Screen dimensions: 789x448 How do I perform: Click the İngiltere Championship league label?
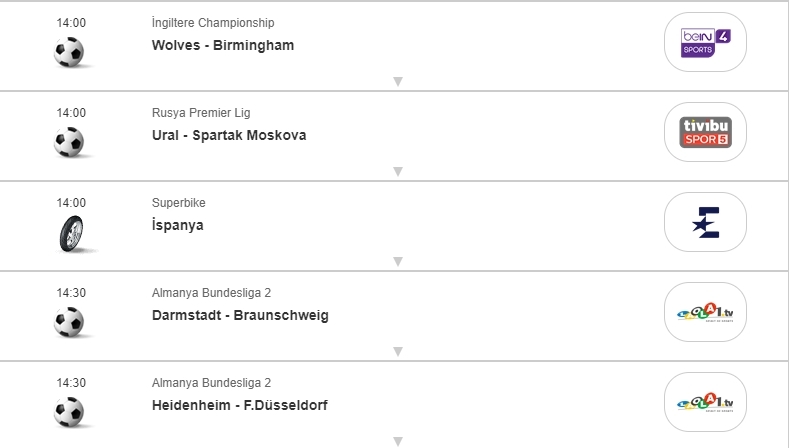[x=212, y=23]
